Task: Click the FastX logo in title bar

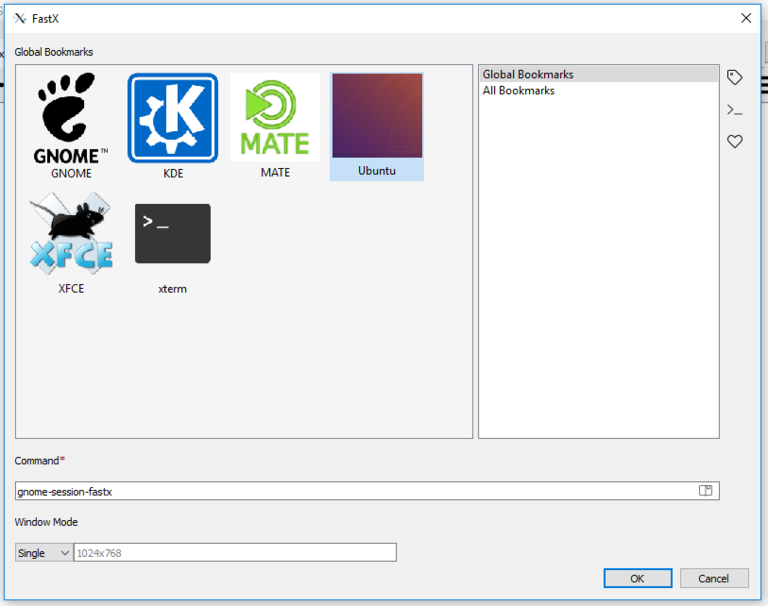Action: (20, 18)
